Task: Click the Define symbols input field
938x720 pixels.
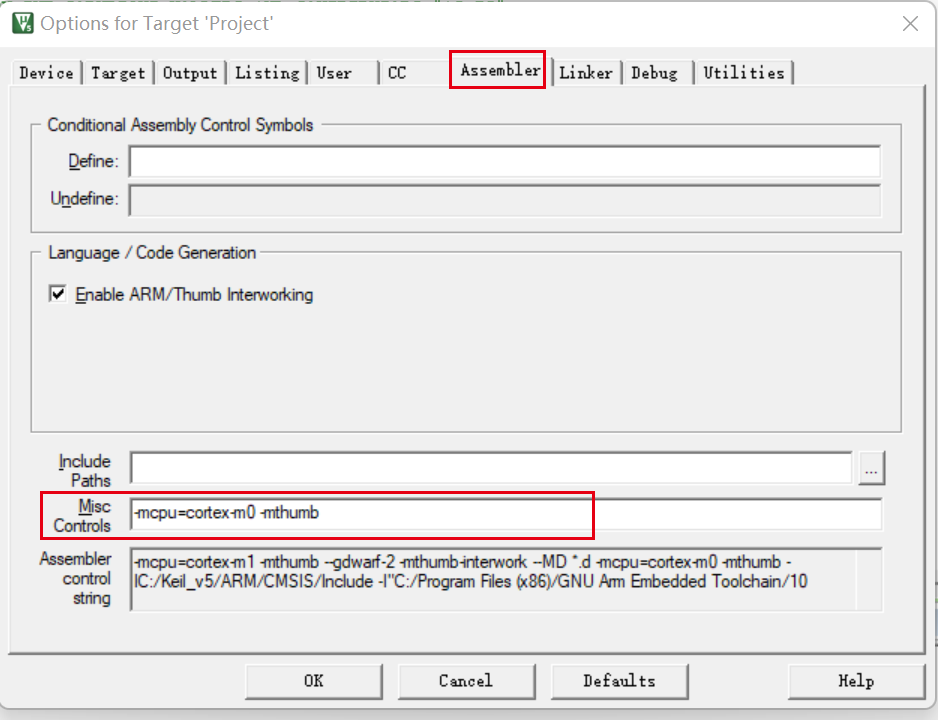Action: click(x=504, y=161)
